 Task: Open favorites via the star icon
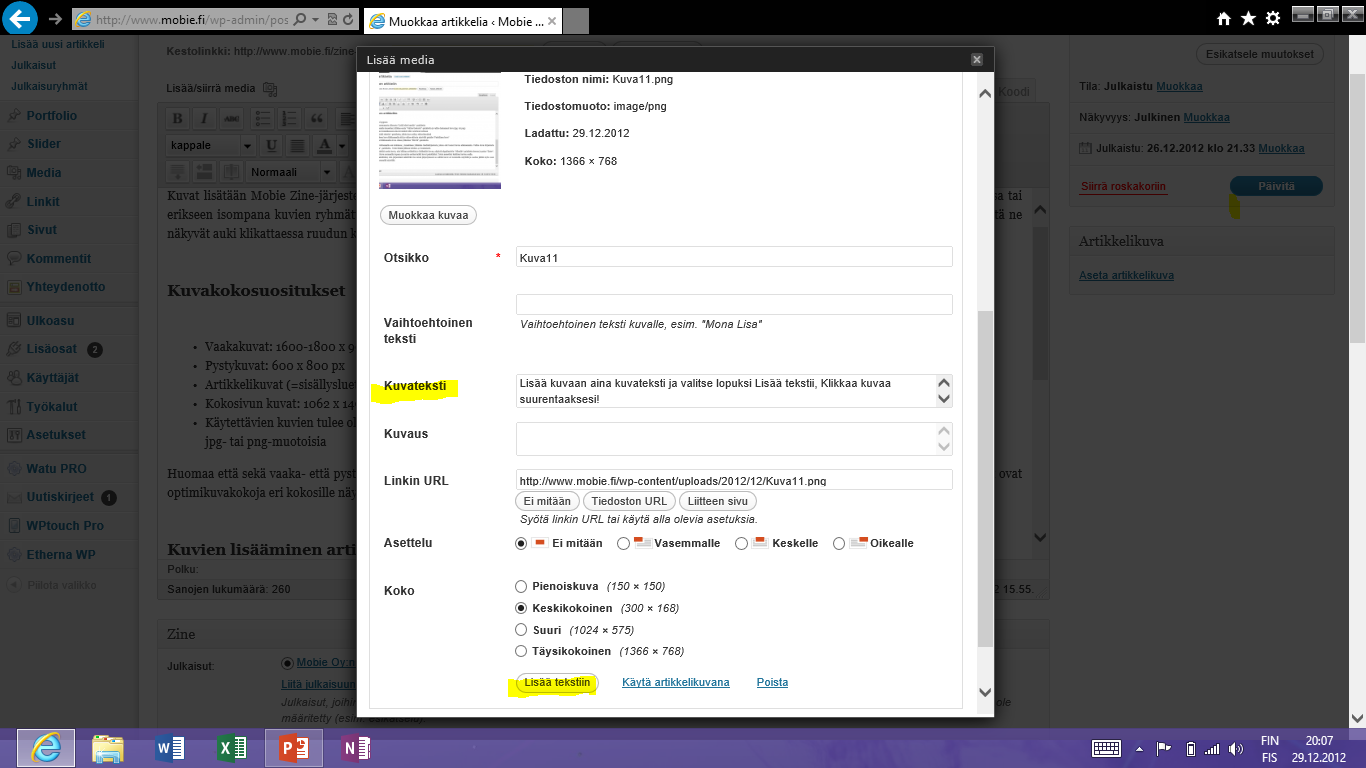(x=1248, y=19)
